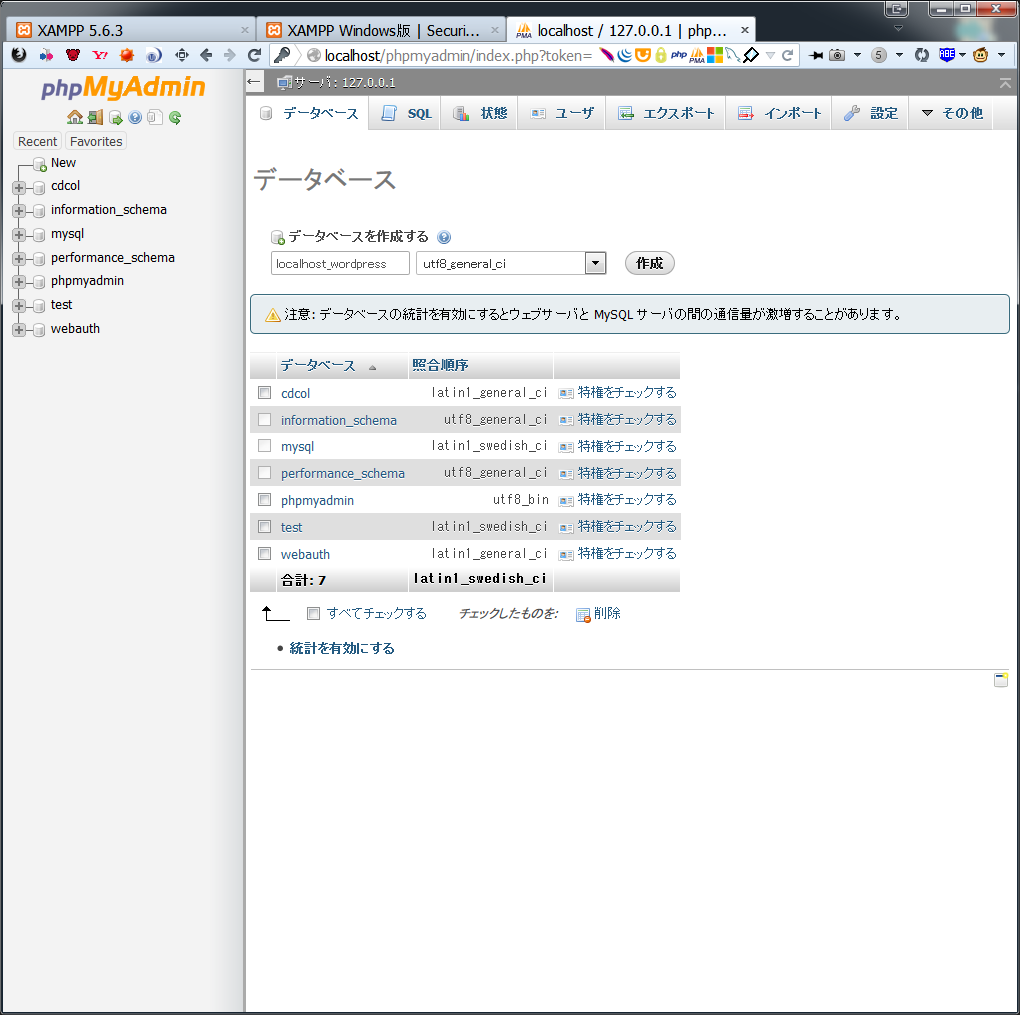The image size is (1020, 1015).
Task: Click the browser back arrow
Action: (x=206, y=55)
